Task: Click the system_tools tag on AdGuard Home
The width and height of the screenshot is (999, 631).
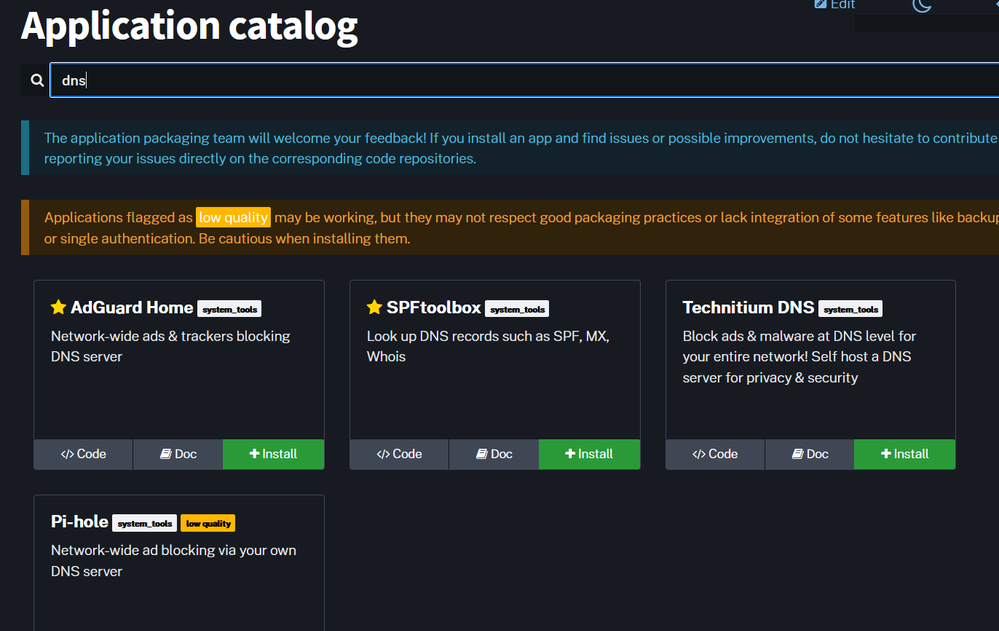Action: pyautogui.click(x=229, y=309)
